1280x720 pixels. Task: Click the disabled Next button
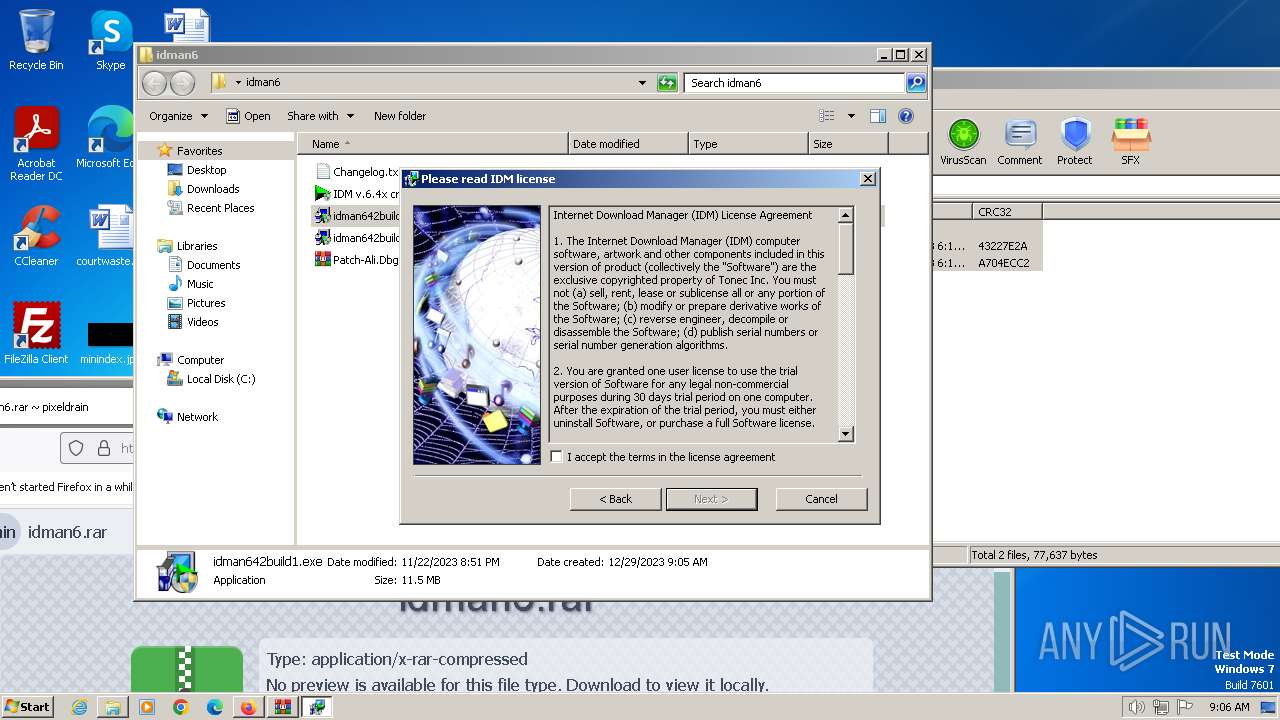coord(711,499)
